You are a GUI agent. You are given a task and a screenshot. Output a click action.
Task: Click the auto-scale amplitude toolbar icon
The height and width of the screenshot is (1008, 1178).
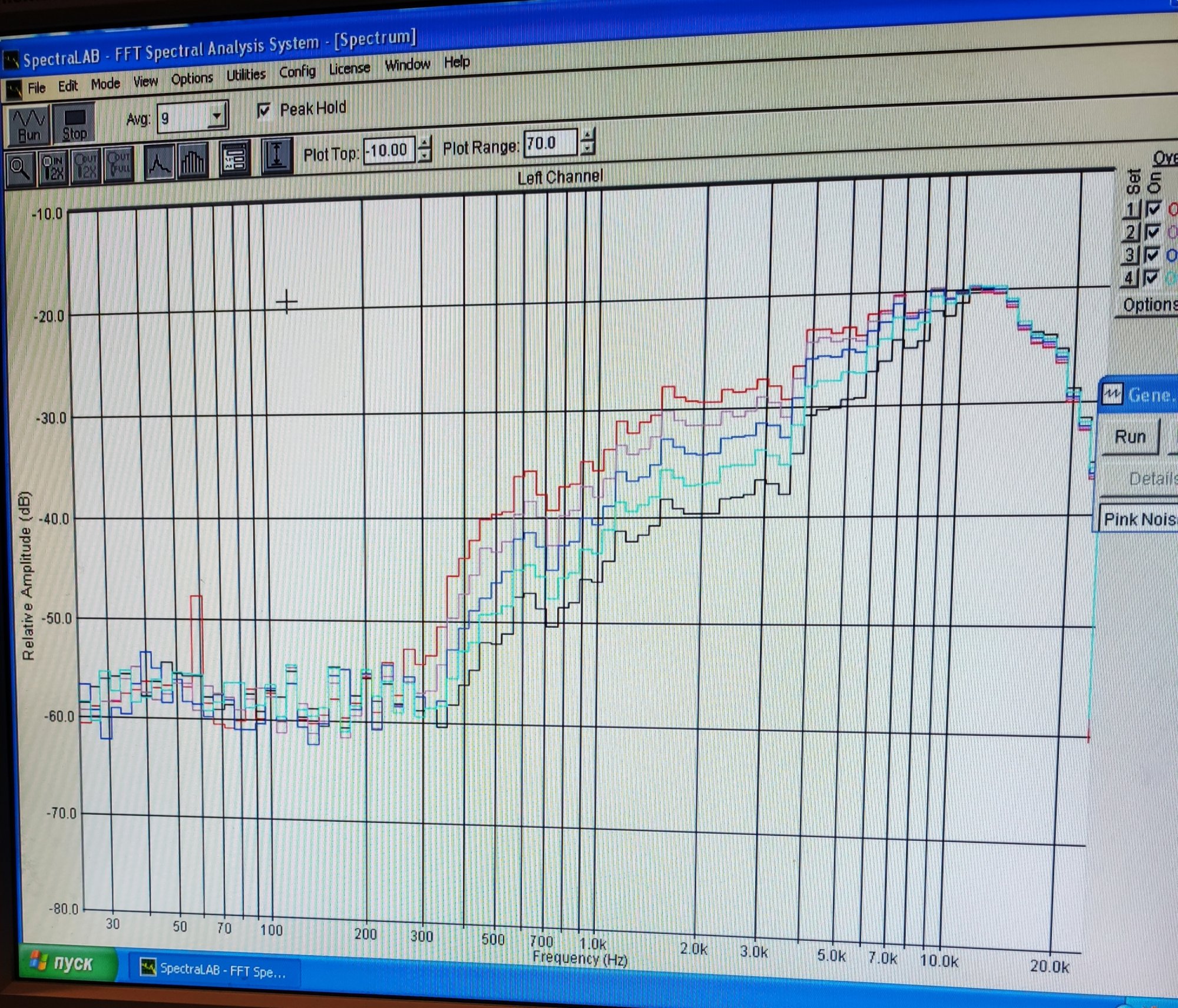pyautogui.click(x=277, y=155)
